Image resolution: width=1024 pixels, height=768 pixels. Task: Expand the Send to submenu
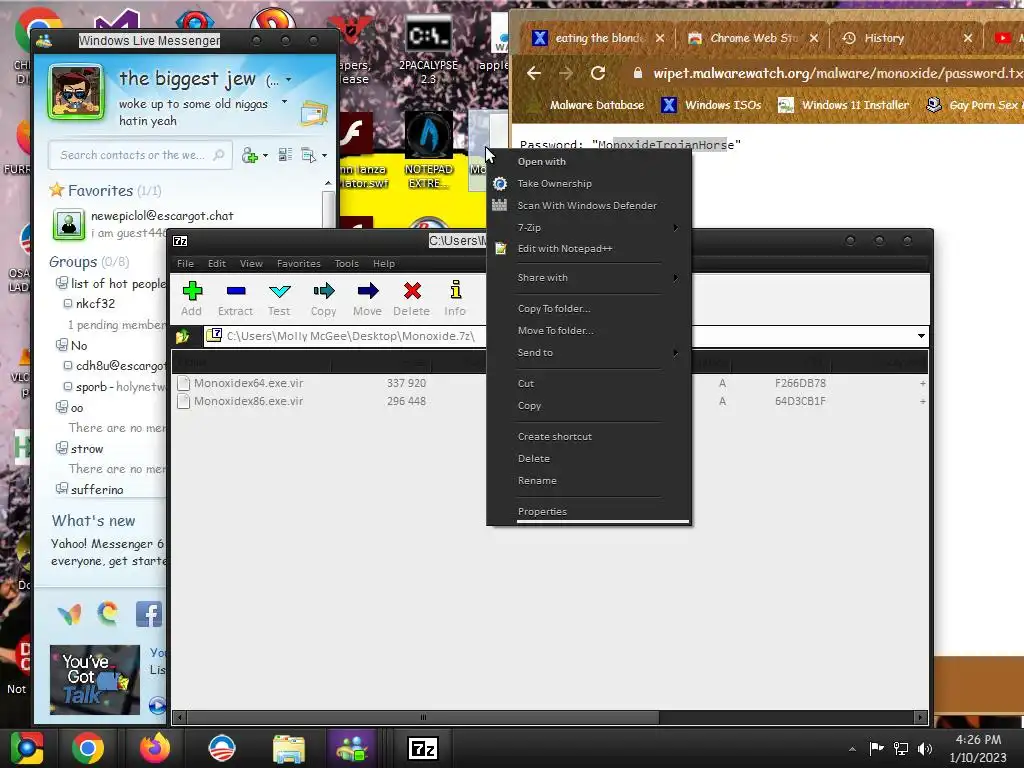[588, 353]
